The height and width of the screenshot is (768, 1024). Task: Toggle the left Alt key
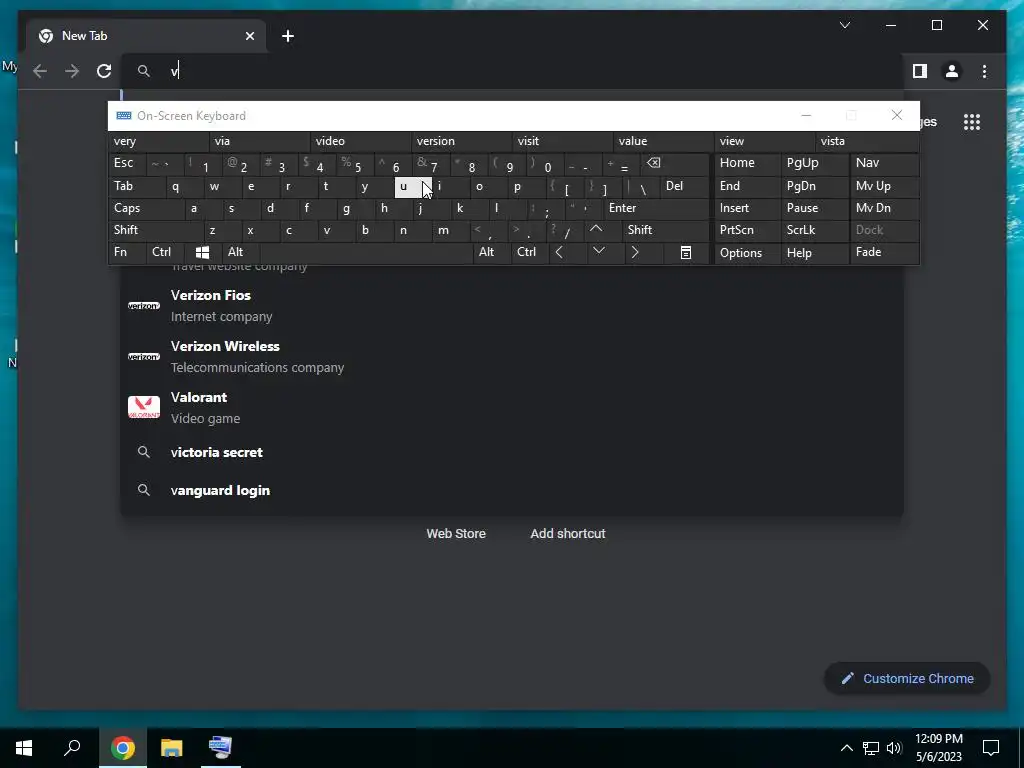pos(241,252)
